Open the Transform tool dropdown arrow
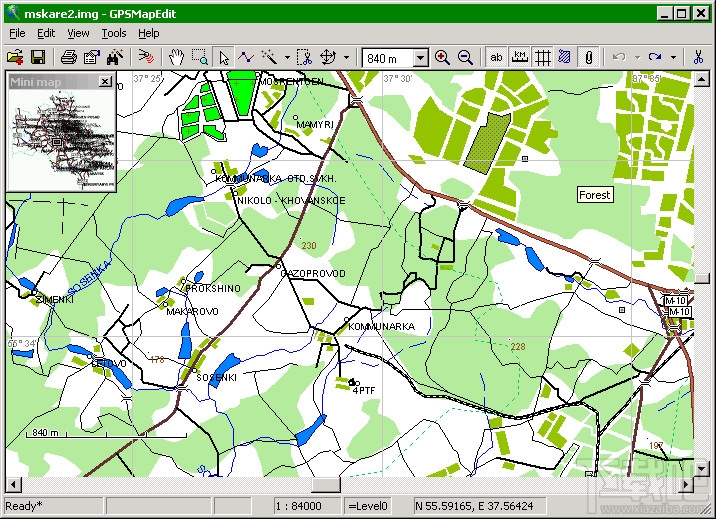716x519 pixels. coord(346,58)
